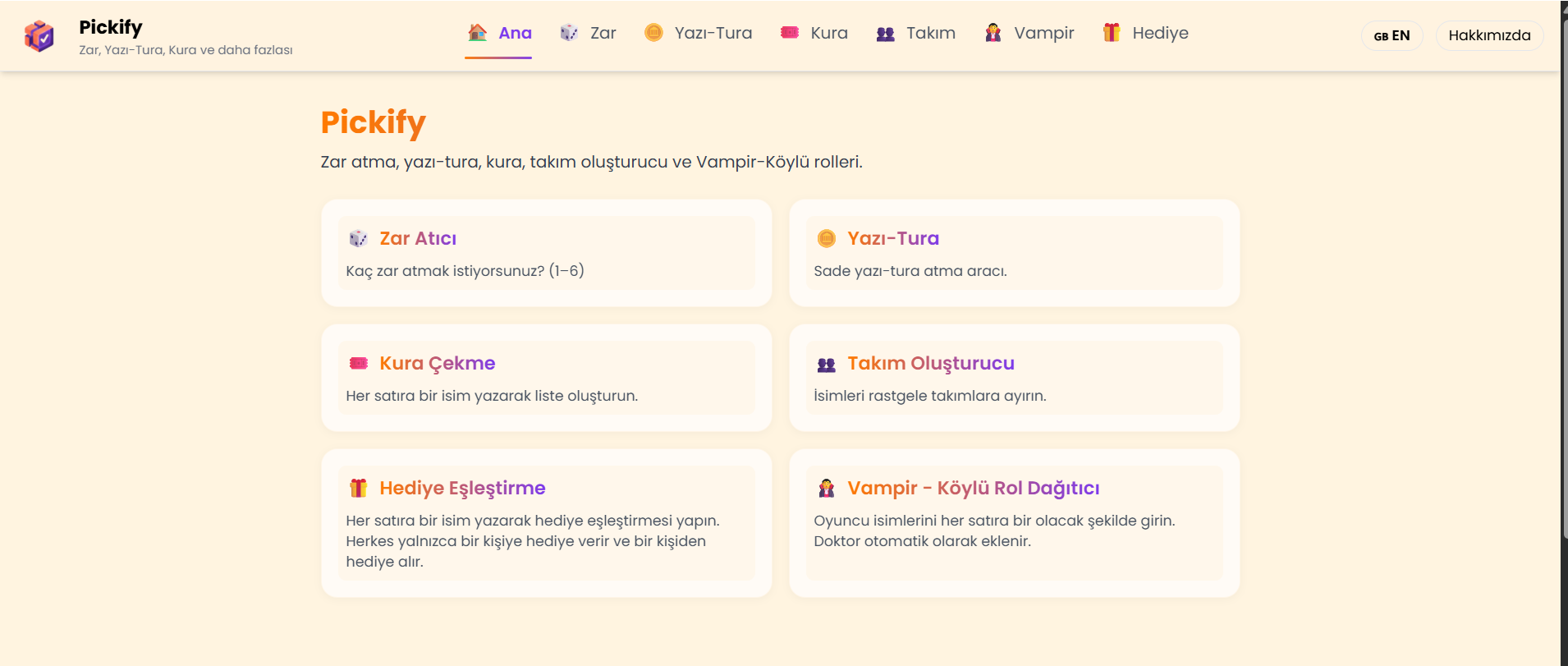Click the text "Kaç zar atmak istiyorsunuz? (1–6)"
This screenshot has width=1568, height=666.
pyautogui.click(x=465, y=271)
